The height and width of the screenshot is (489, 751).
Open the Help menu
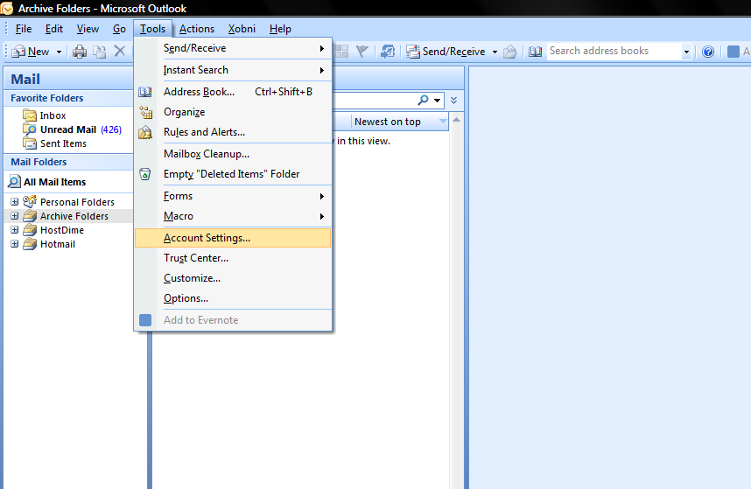pyautogui.click(x=280, y=29)
